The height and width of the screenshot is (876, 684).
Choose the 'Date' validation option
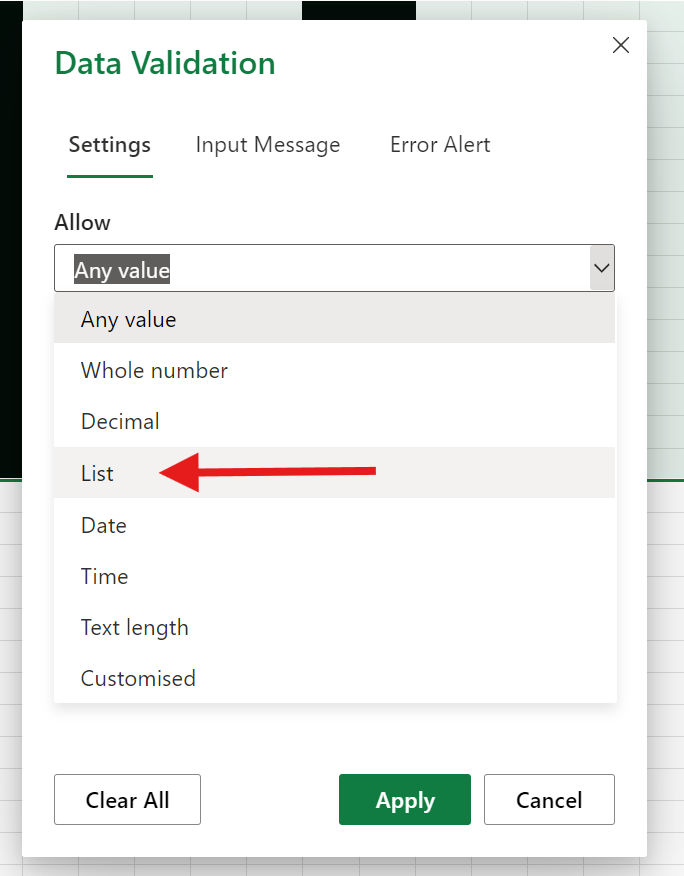tap(335, 525)
